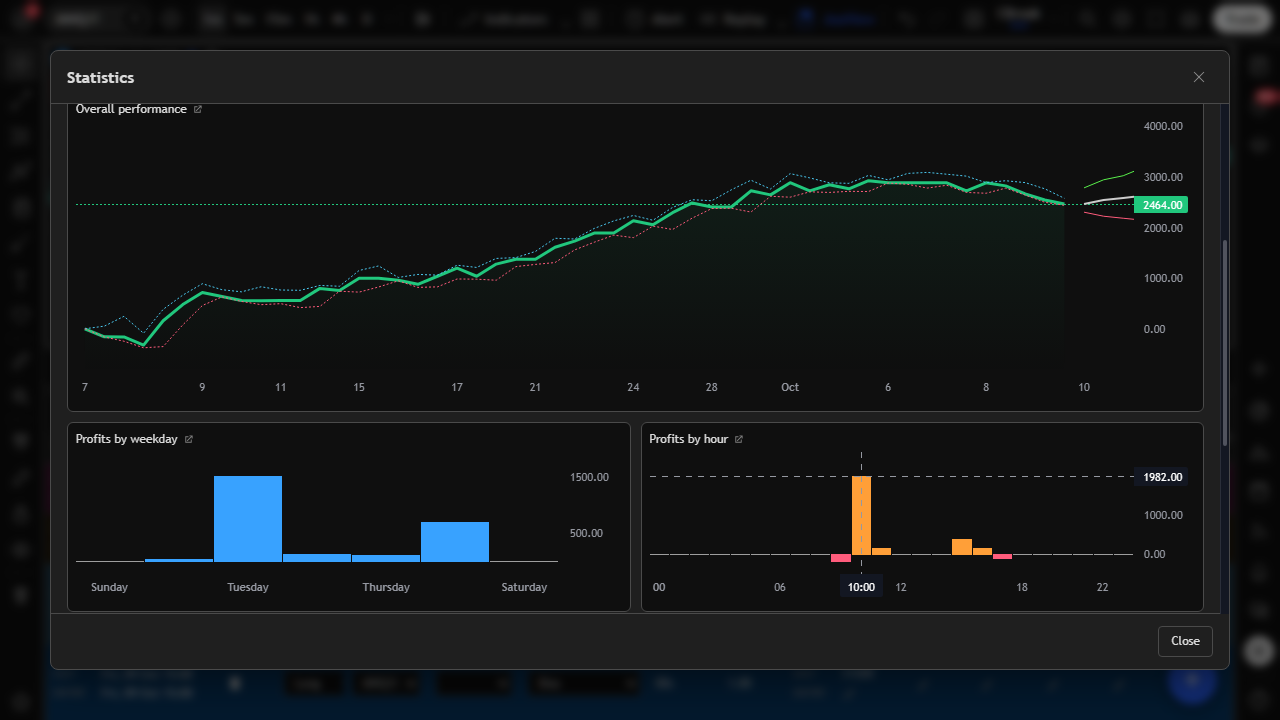Click the Tuesday label on weekday axis
This screenshot has height=720, width=1280.
click(x=248, y=587)
